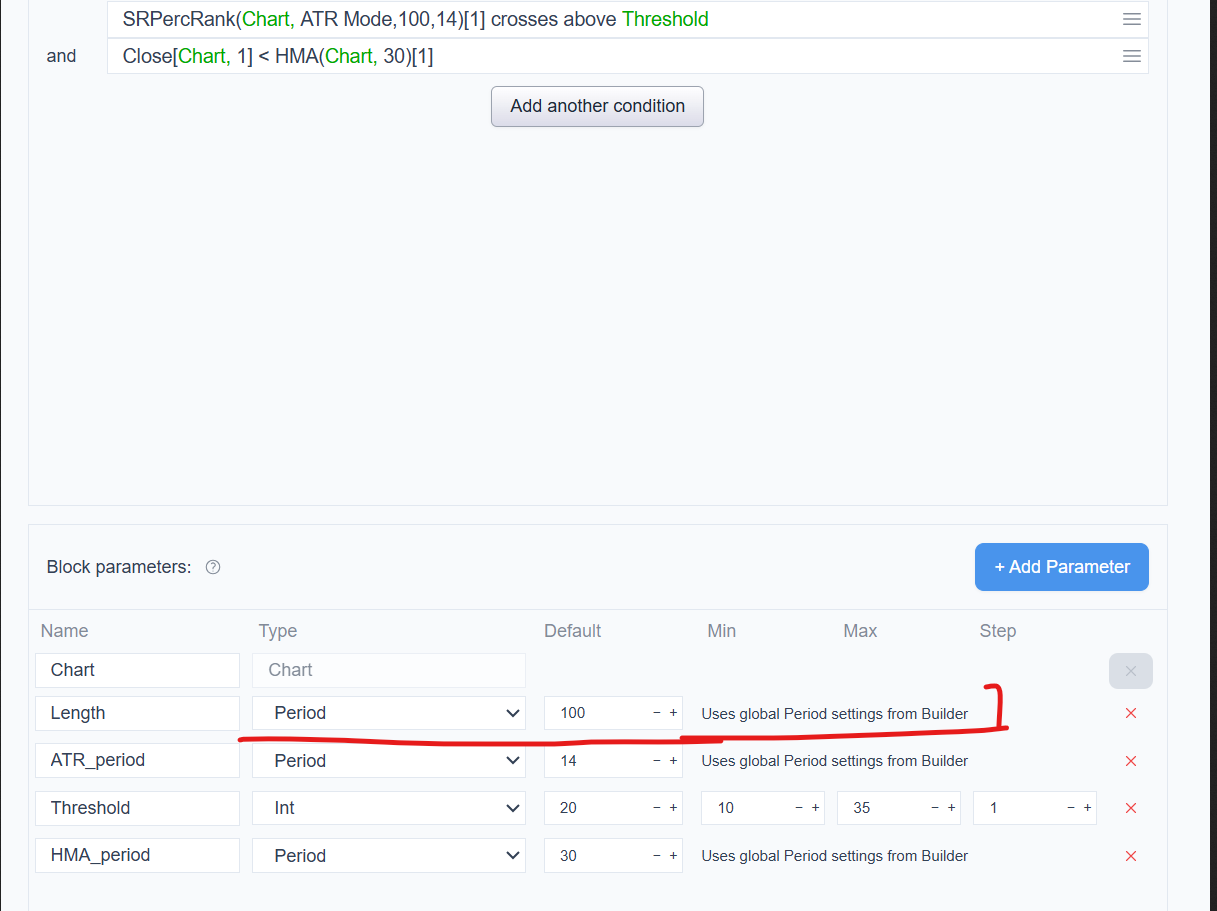
Task: Remove the ATR_period parameter
Action: tap(1131, 761)
